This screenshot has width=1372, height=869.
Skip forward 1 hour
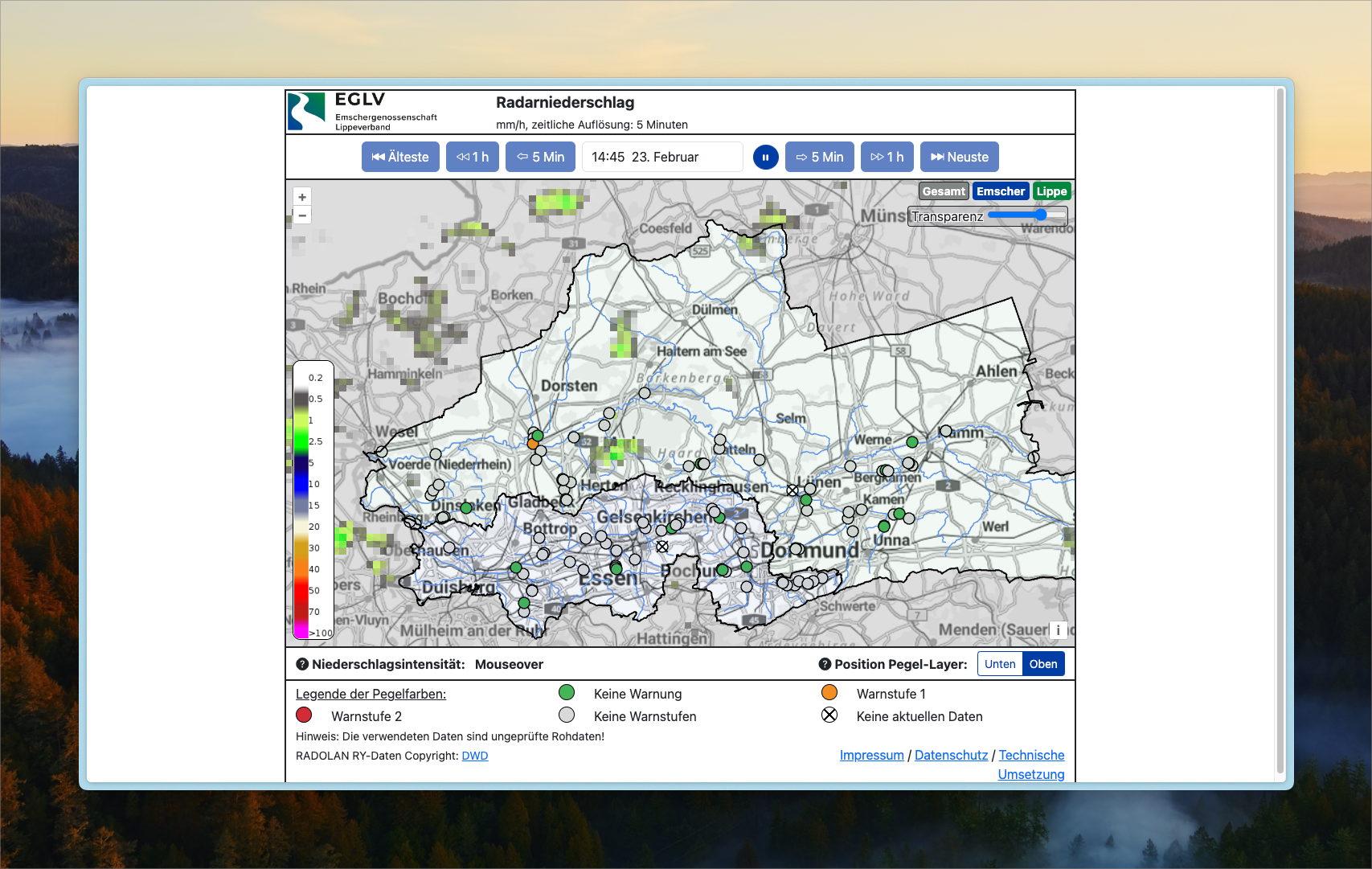(x=887, y=158)
